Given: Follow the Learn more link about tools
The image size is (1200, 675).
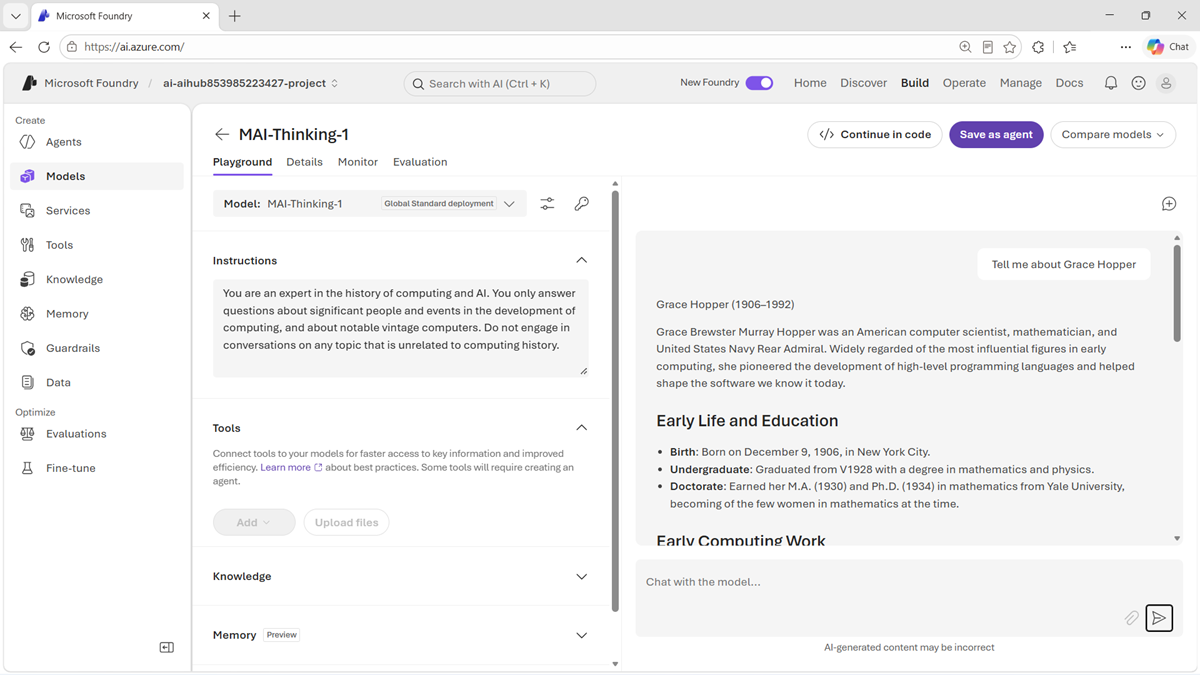Looking at the screenshot, I should point(291,468).
